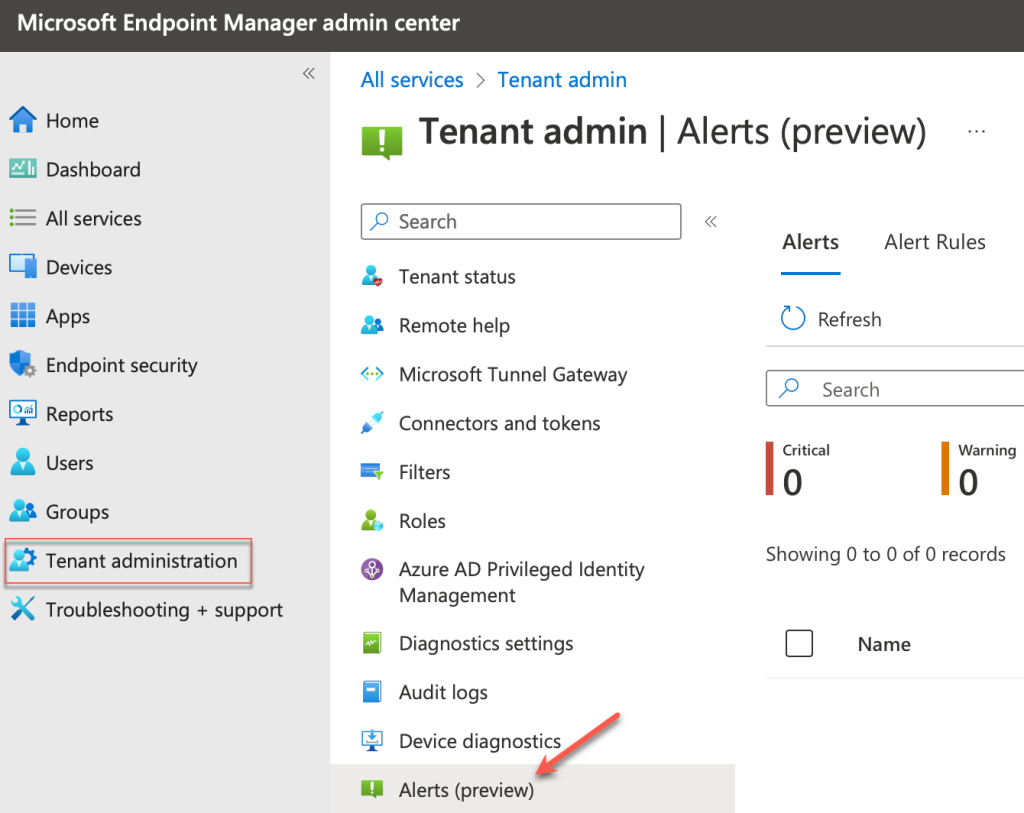Open Troubleshooting + support
Viewport: 1024px width, 813px height.
[164, 610]
